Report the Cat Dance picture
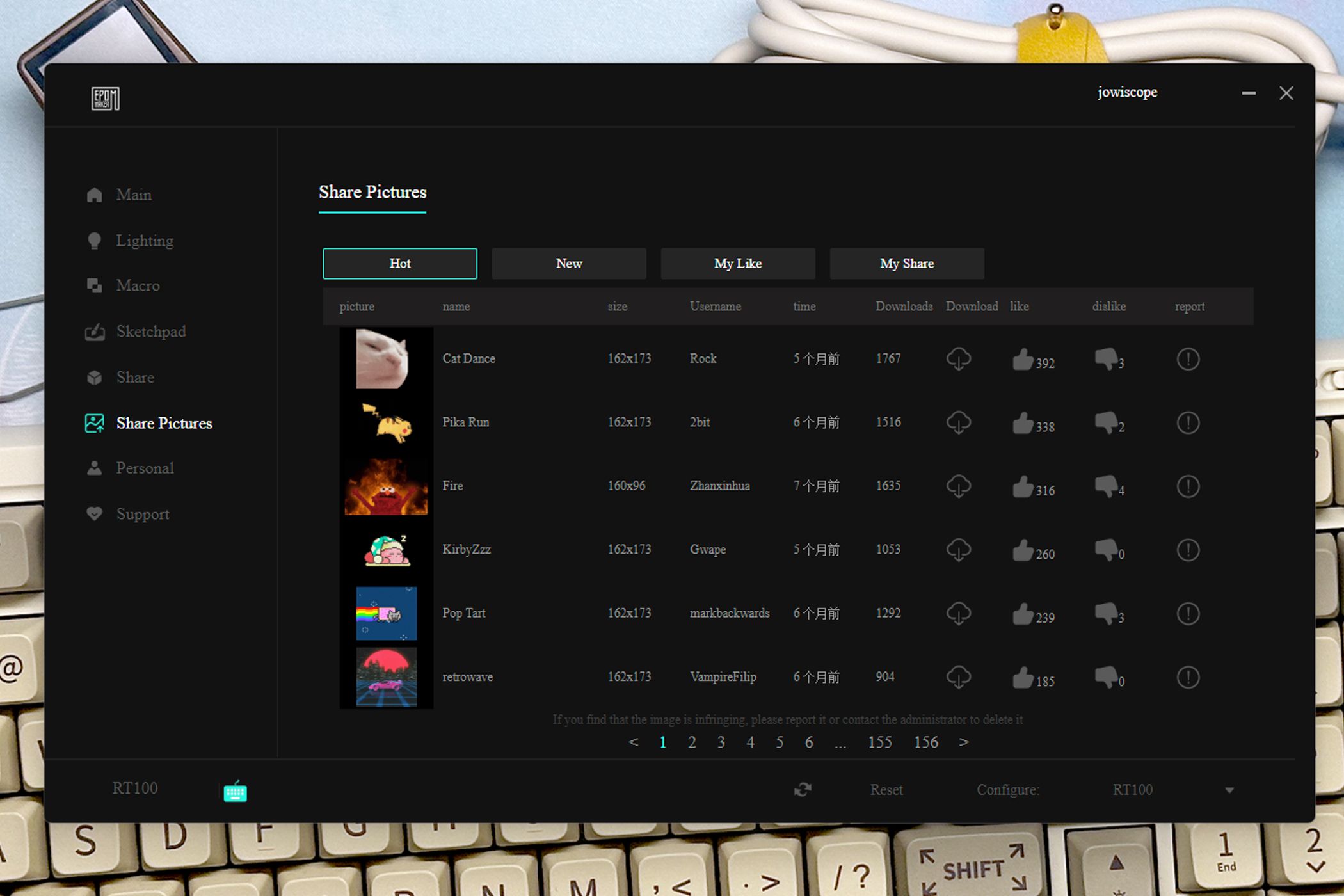Viewport: 1344px width, 896px height. [x=1188, y=359]
